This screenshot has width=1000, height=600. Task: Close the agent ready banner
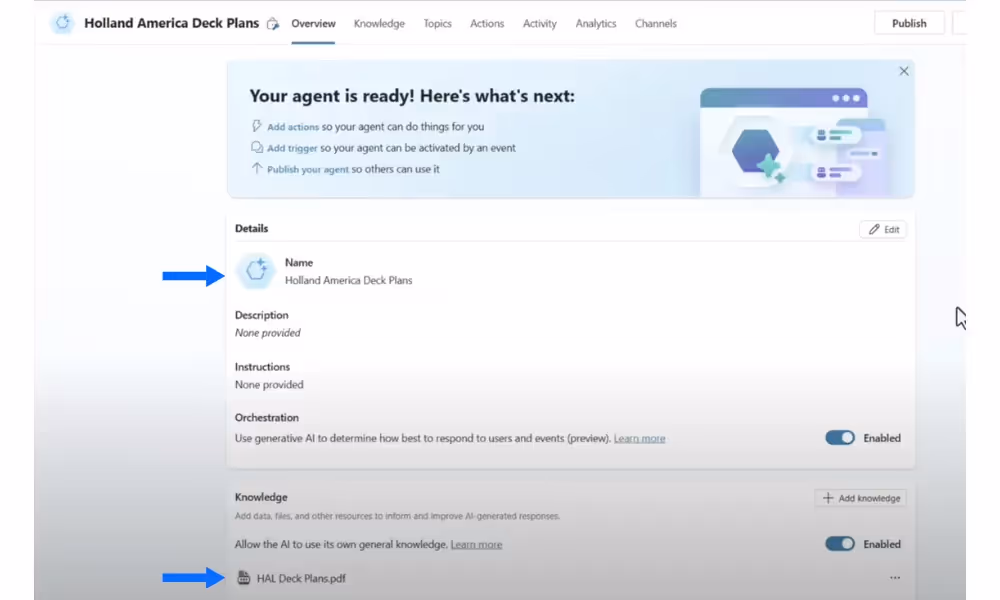tap(904, 71)
